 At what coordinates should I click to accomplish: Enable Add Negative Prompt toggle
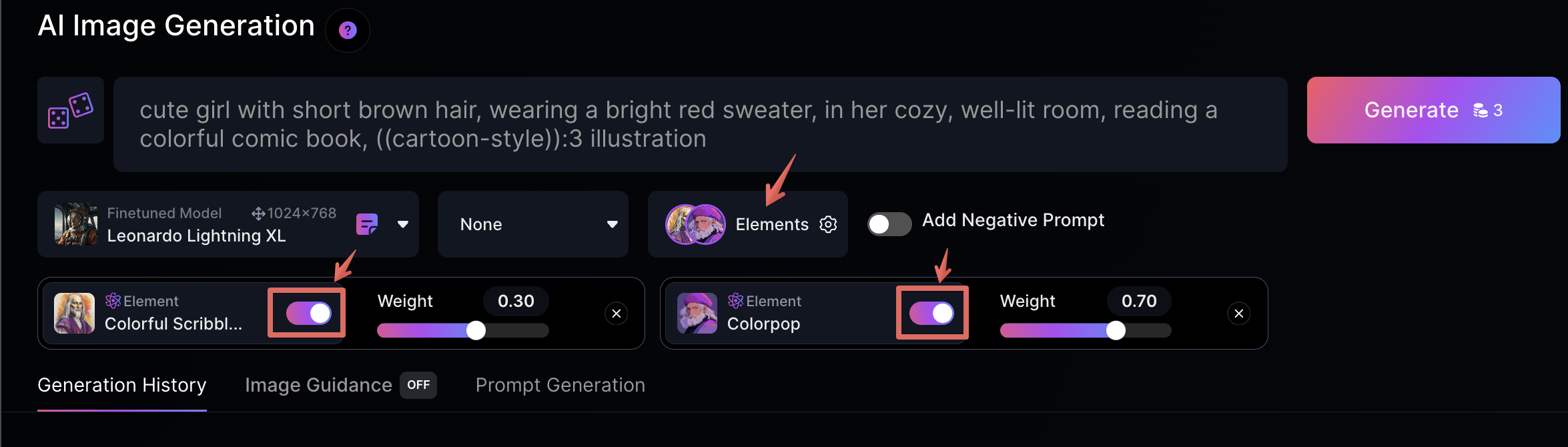pos(889,224)
